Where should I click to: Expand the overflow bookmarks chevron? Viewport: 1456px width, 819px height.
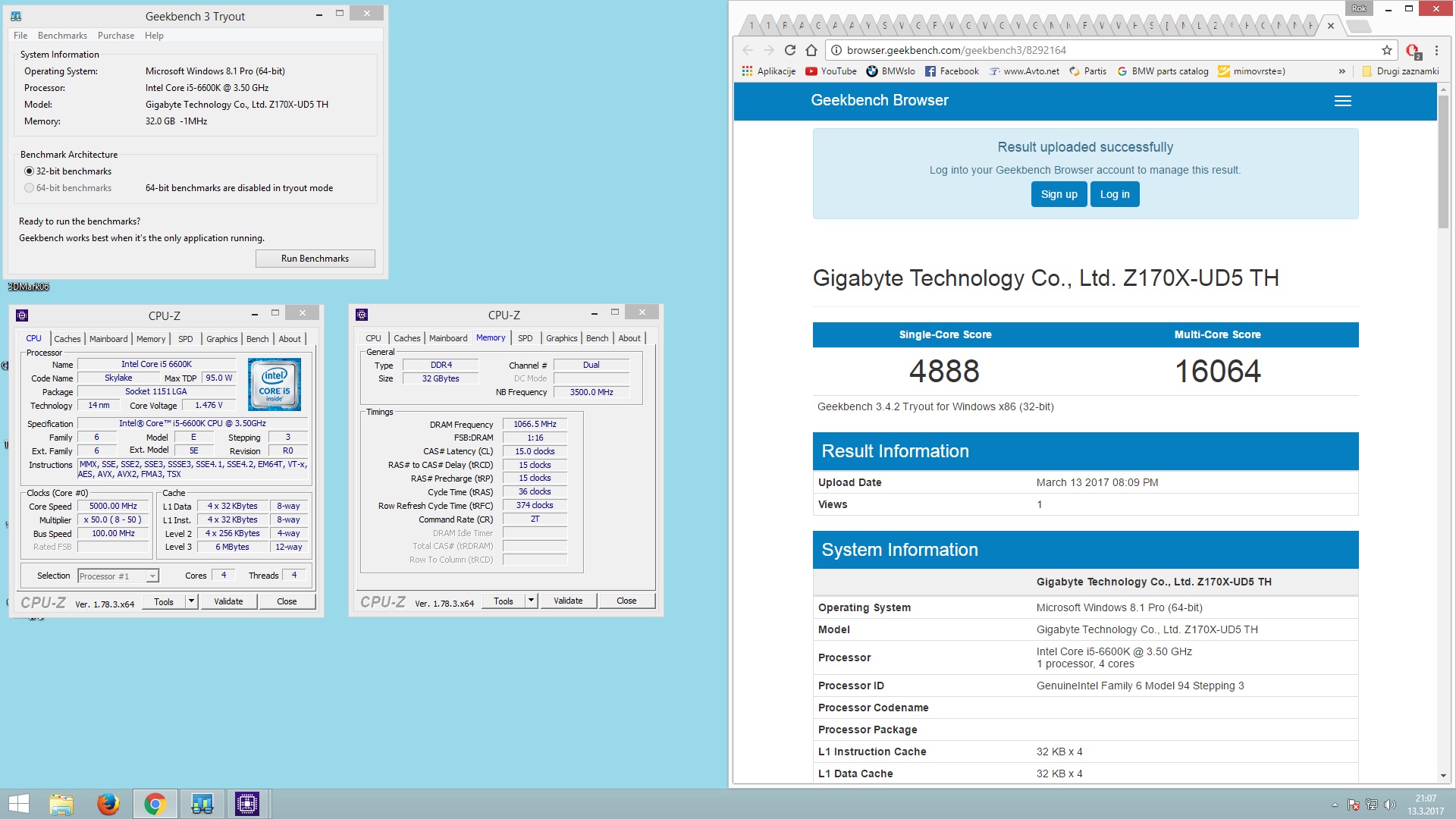[x=1341, y=71]
